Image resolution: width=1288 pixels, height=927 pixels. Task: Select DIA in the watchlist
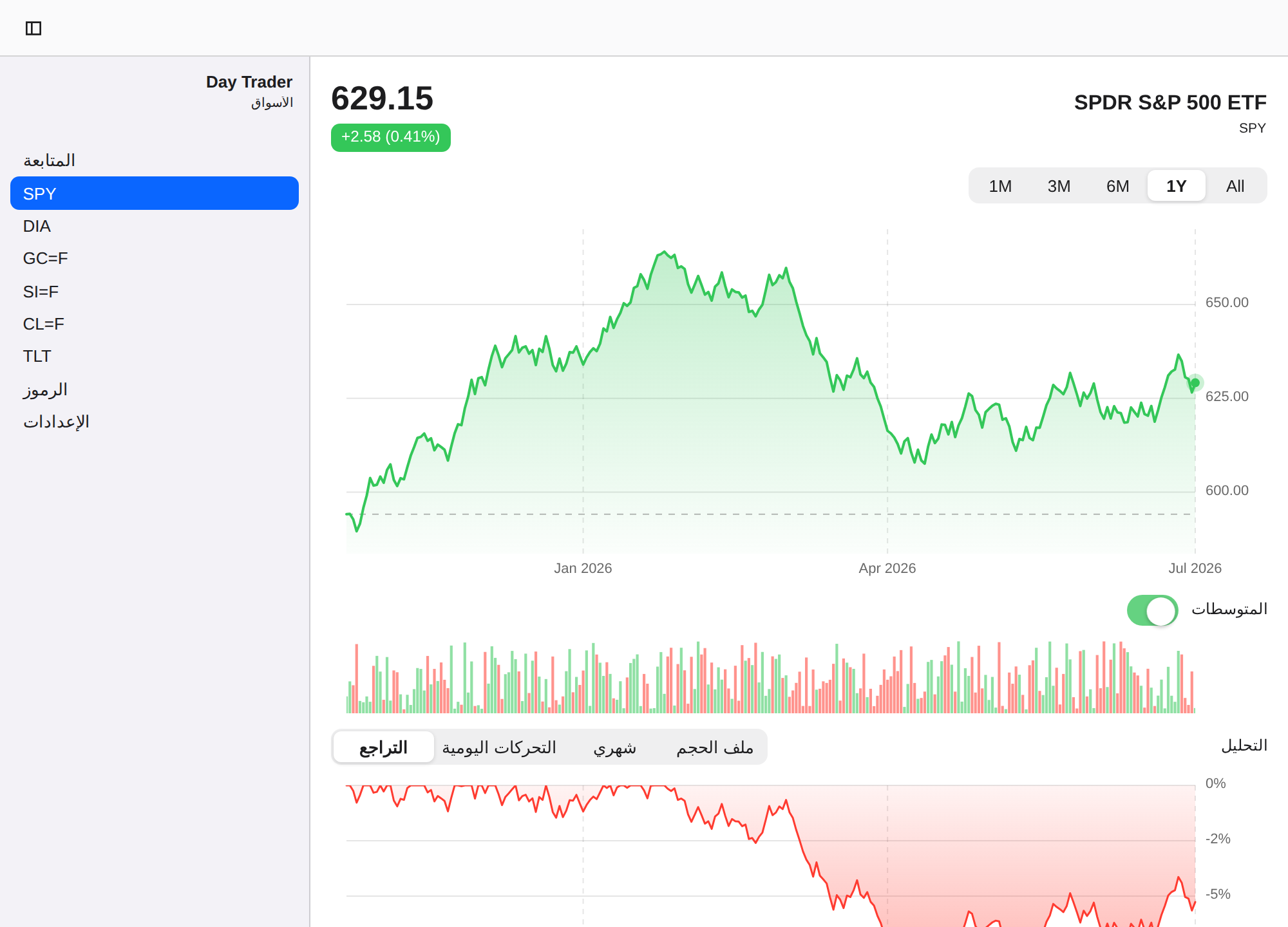coord(155,226)
